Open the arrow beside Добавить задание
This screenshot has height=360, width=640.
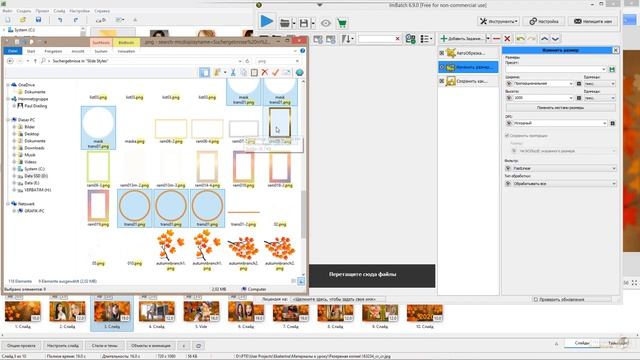(x=488, y=39)
